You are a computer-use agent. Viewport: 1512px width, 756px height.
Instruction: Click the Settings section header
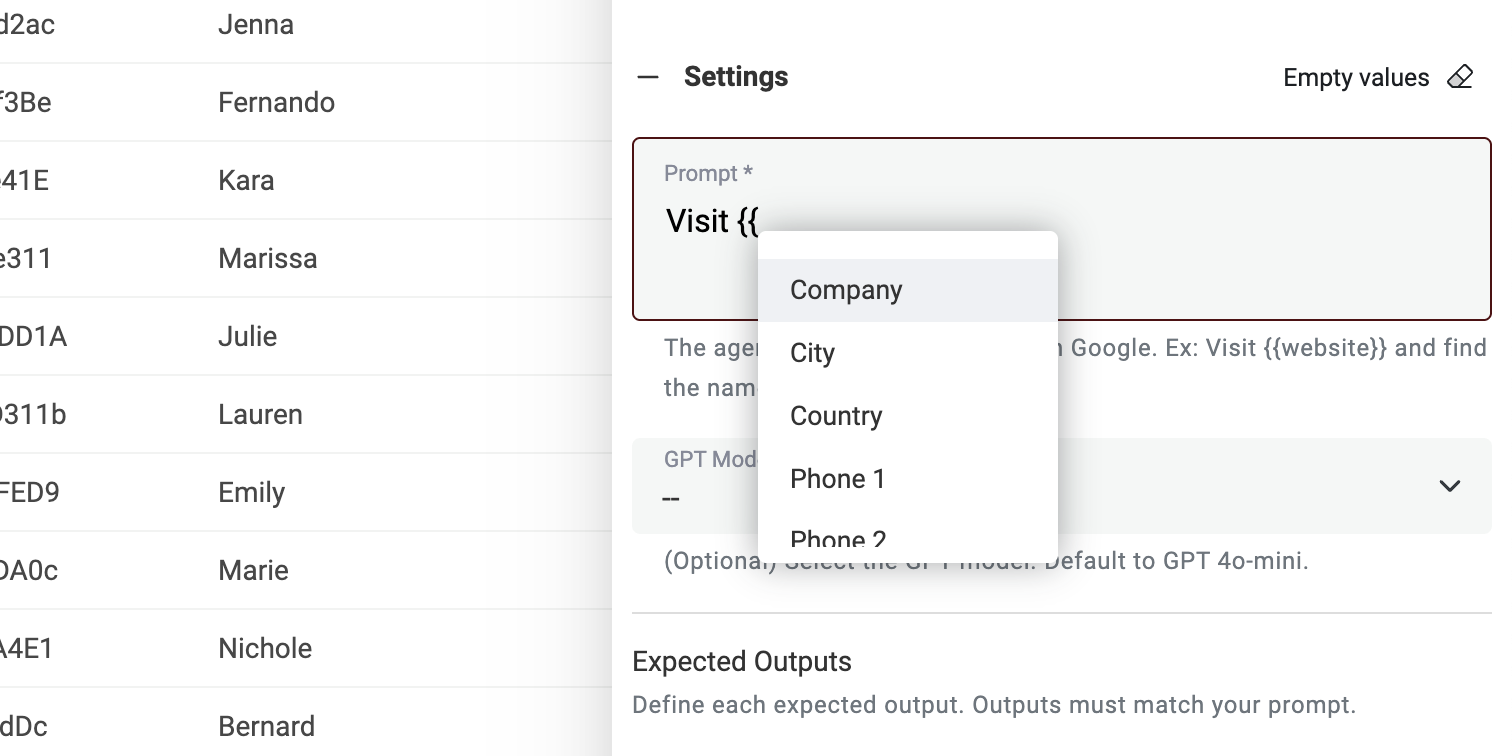click(736, 77)
